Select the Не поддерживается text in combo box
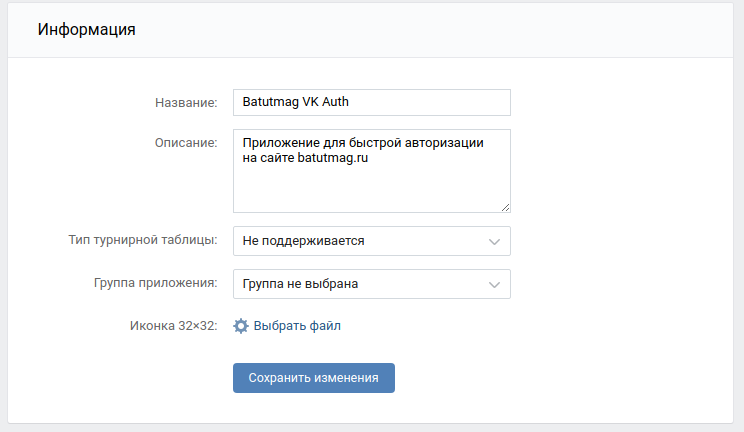Image resolution: width=744 pixels, height=432 pixels. pos(303,241)
